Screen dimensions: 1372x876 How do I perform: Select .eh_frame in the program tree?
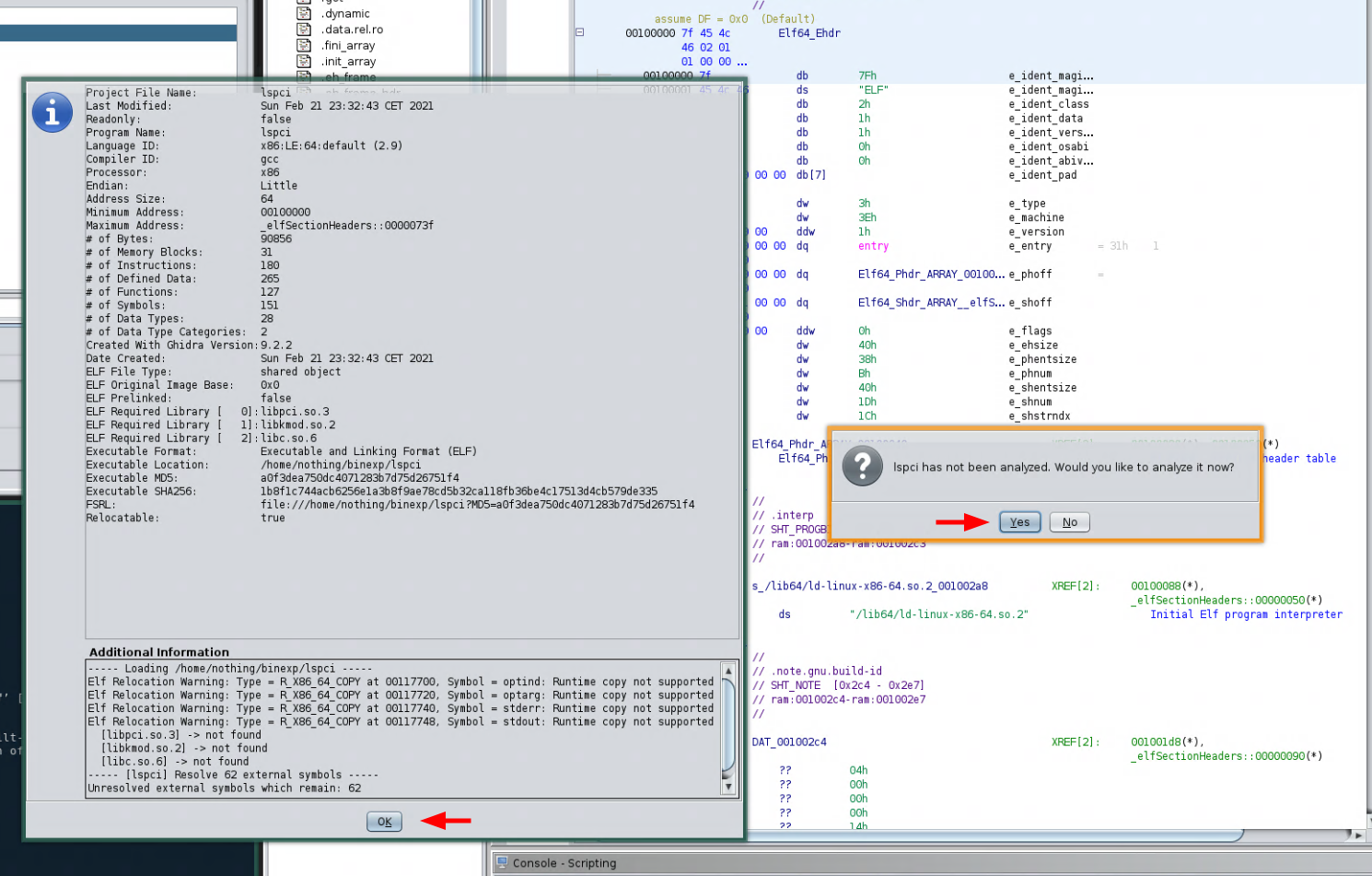tap(349, 77)
